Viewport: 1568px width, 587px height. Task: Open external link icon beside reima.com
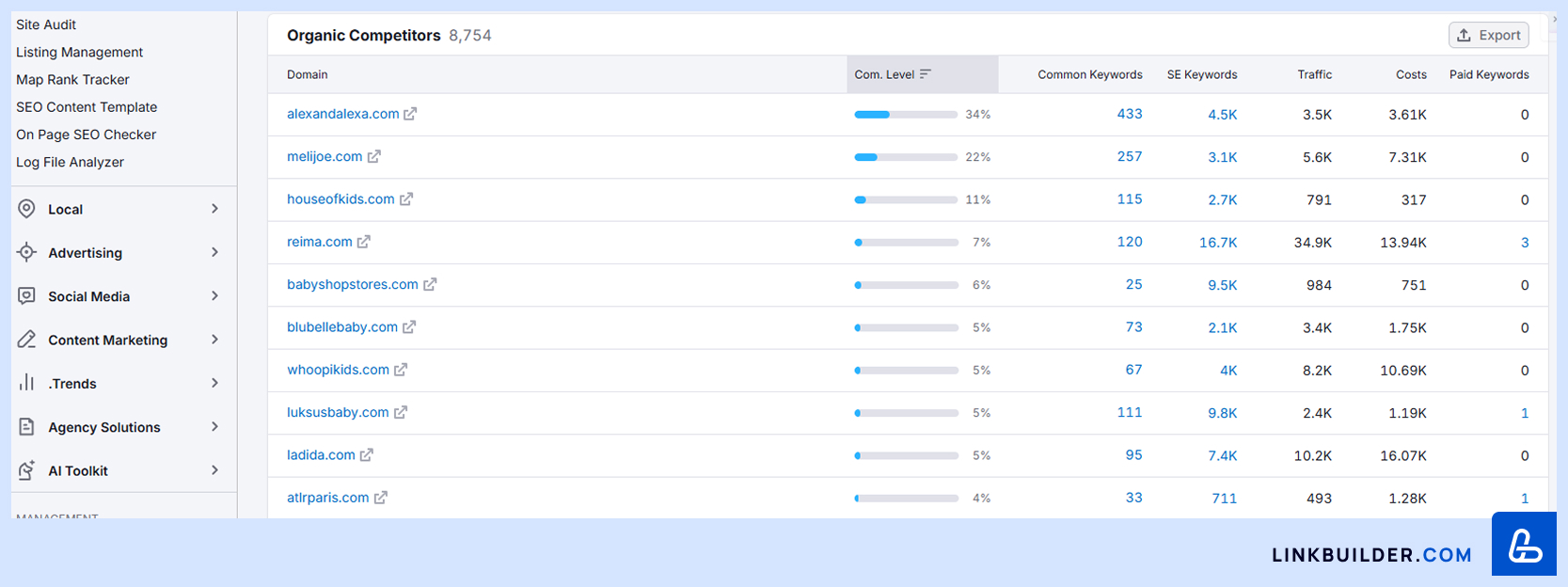tap(364, 242)
